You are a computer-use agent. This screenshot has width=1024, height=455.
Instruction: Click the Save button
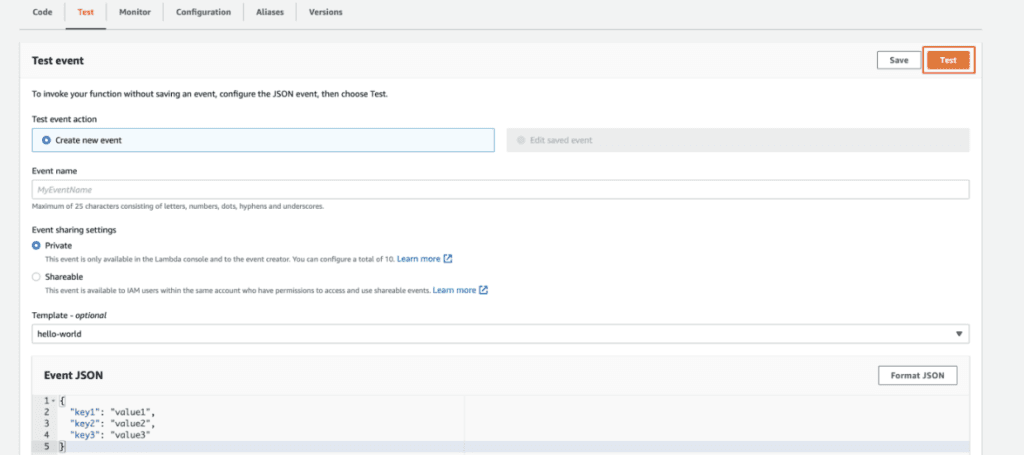[x=899, y=60]
